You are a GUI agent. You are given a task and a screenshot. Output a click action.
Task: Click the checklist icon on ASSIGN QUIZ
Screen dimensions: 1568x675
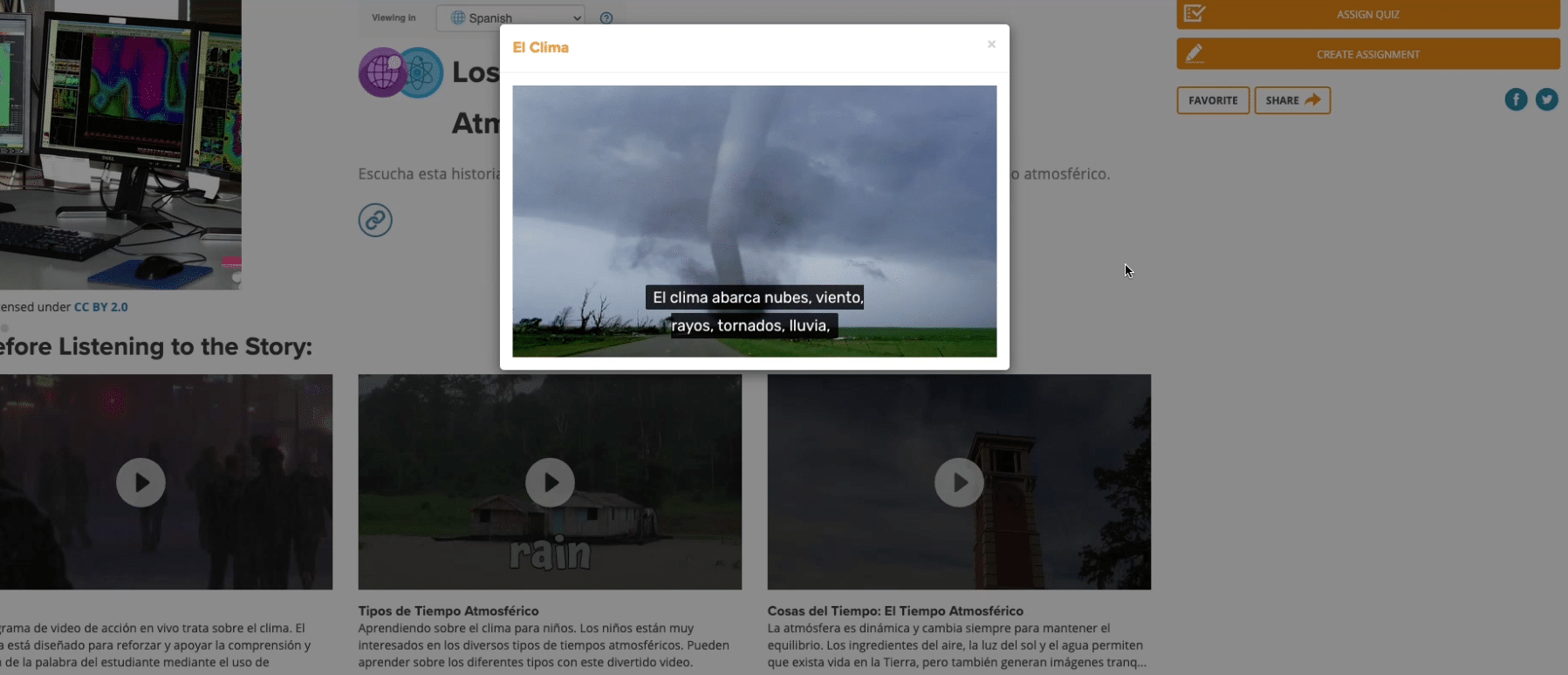click(1195, 13)
